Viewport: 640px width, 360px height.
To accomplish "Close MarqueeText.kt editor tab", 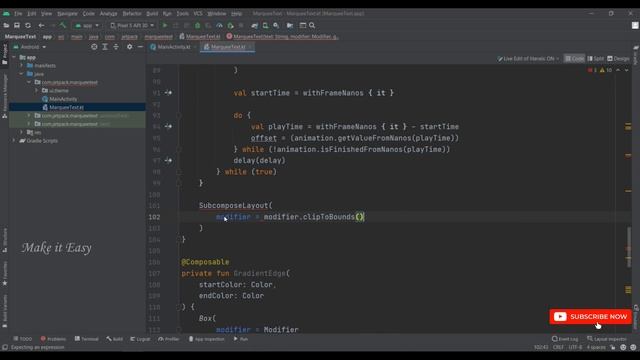I will tap(250, 47).
